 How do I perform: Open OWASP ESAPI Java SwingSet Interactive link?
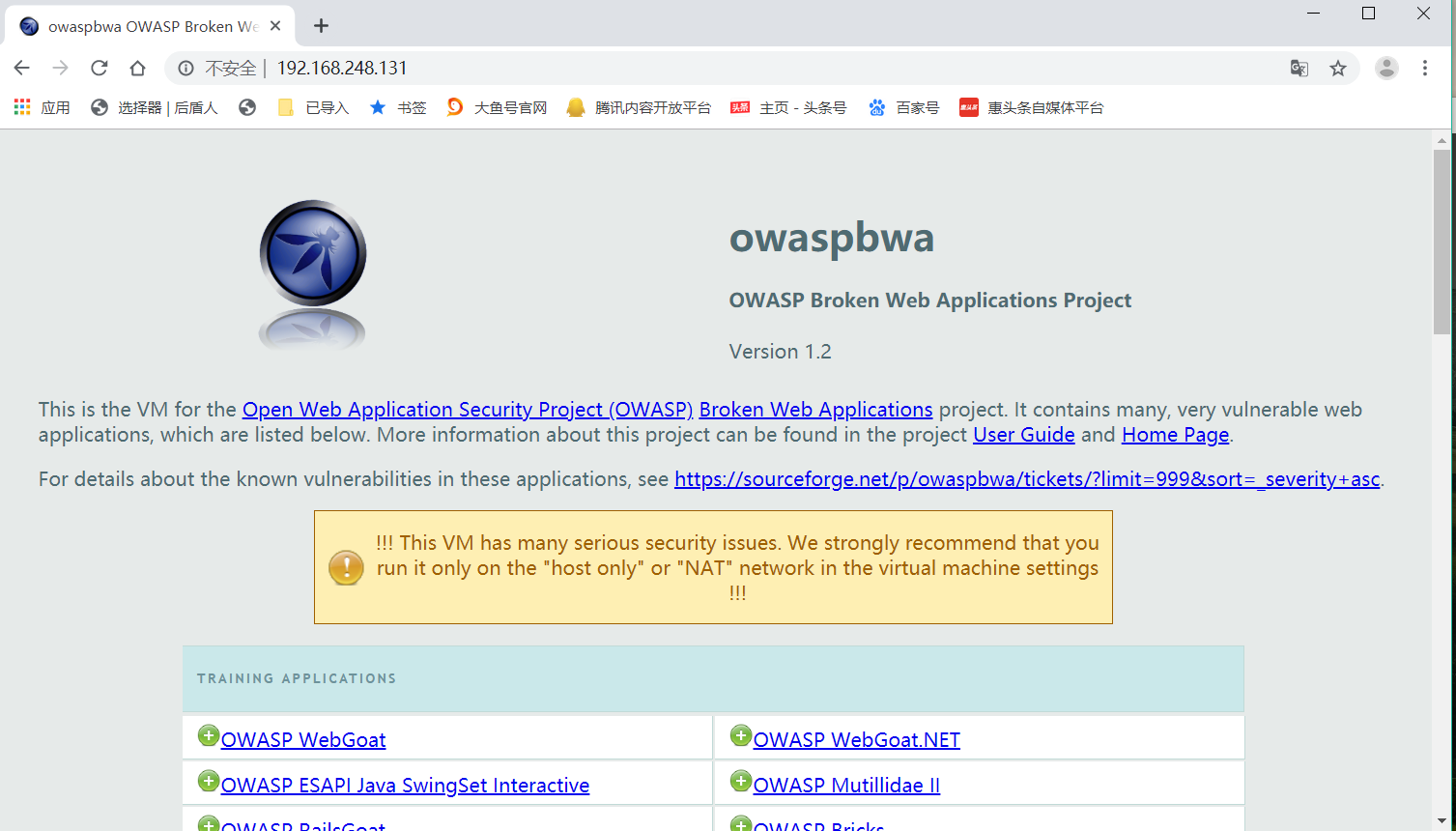405,786
